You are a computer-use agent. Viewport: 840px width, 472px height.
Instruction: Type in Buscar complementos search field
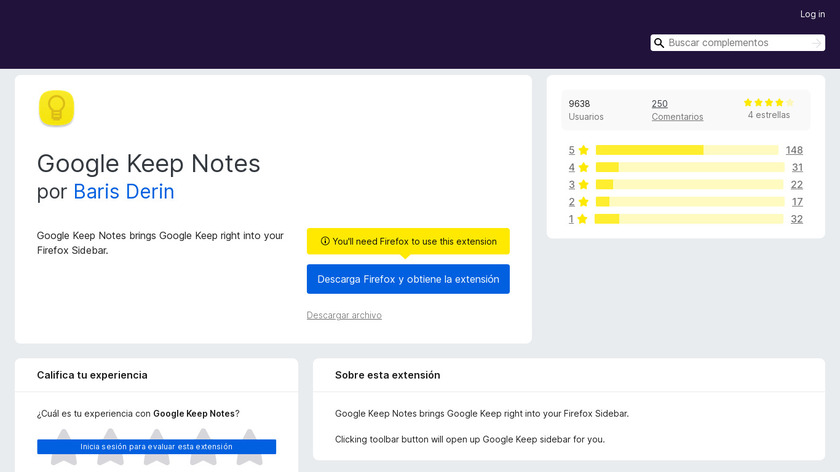click(x=738, y=43)
